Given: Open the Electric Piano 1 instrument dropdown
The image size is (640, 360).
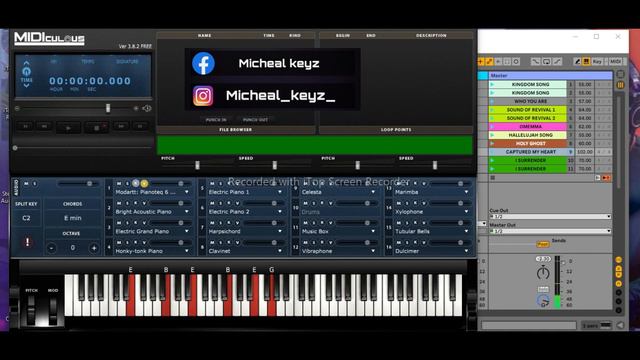Looking at the screenshot, I should (280, 192).
